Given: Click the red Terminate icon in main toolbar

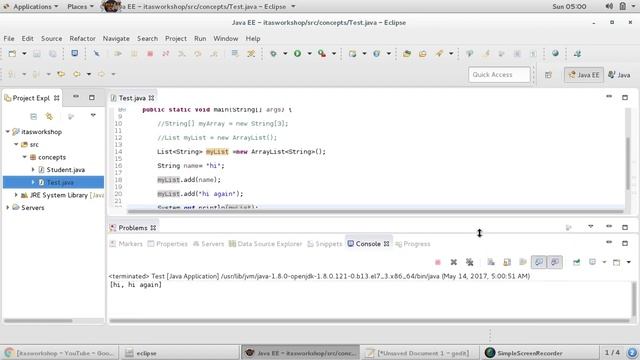Looking at the screenshot, I should 150,53.
